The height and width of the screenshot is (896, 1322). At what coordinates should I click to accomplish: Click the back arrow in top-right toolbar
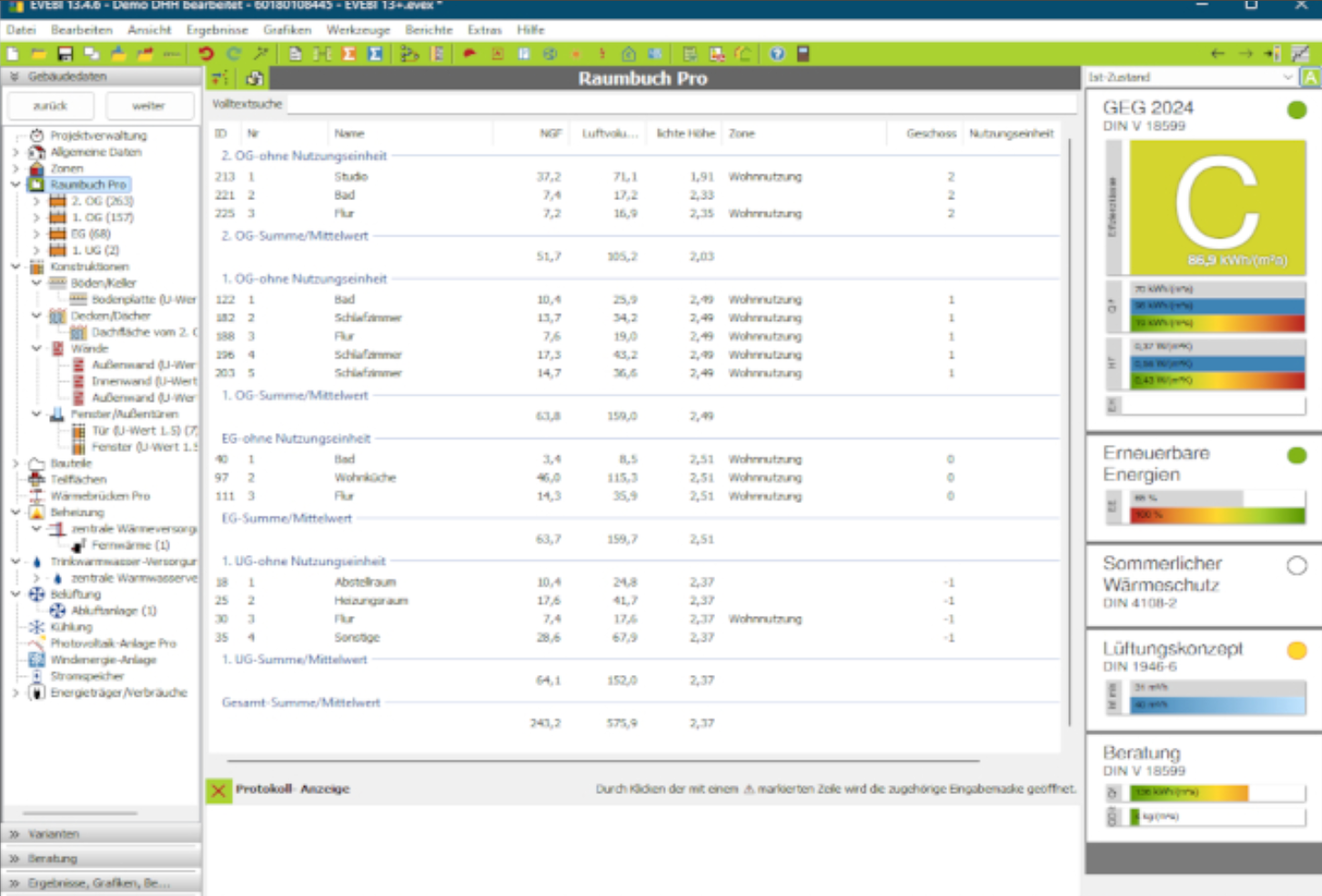pyautogui.click(x=1217, y=55)
